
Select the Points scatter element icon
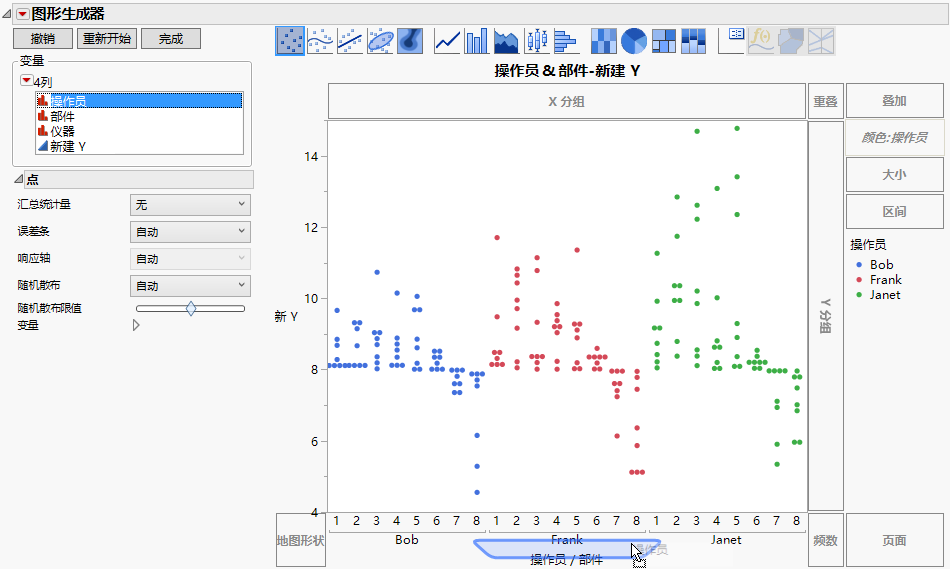(290, 41)
